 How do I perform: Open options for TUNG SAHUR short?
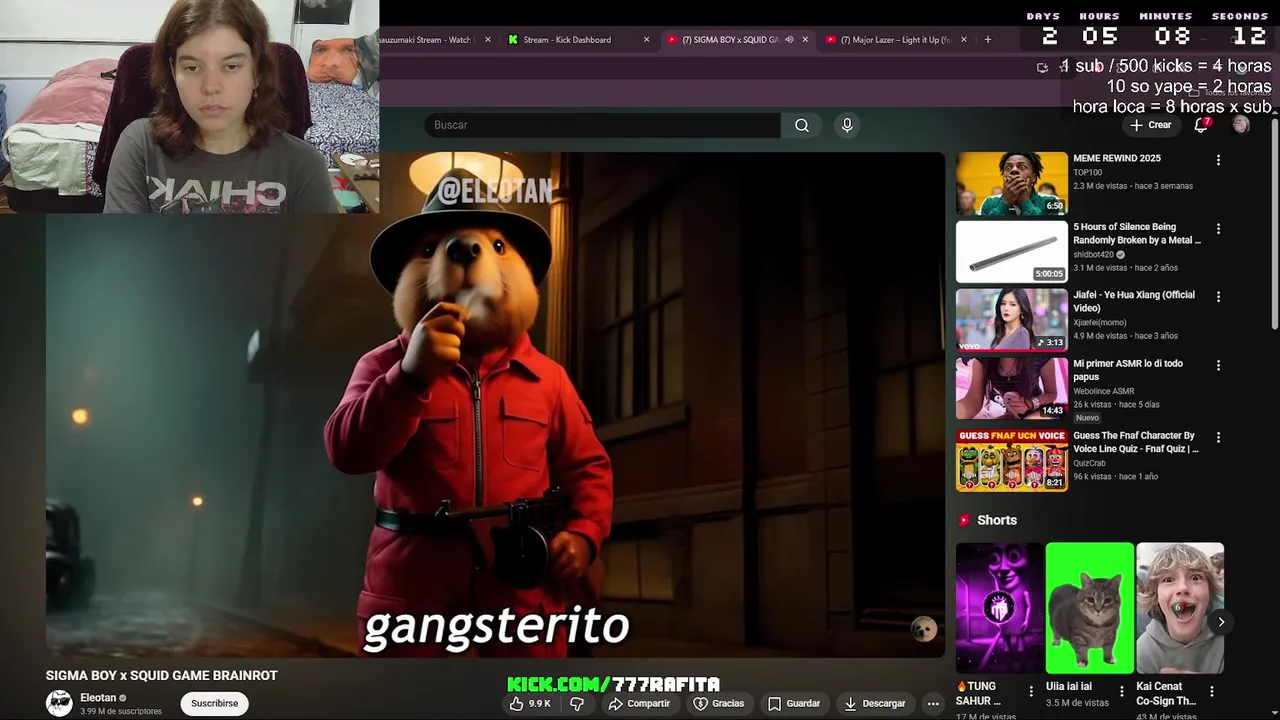click(1031, 691)
